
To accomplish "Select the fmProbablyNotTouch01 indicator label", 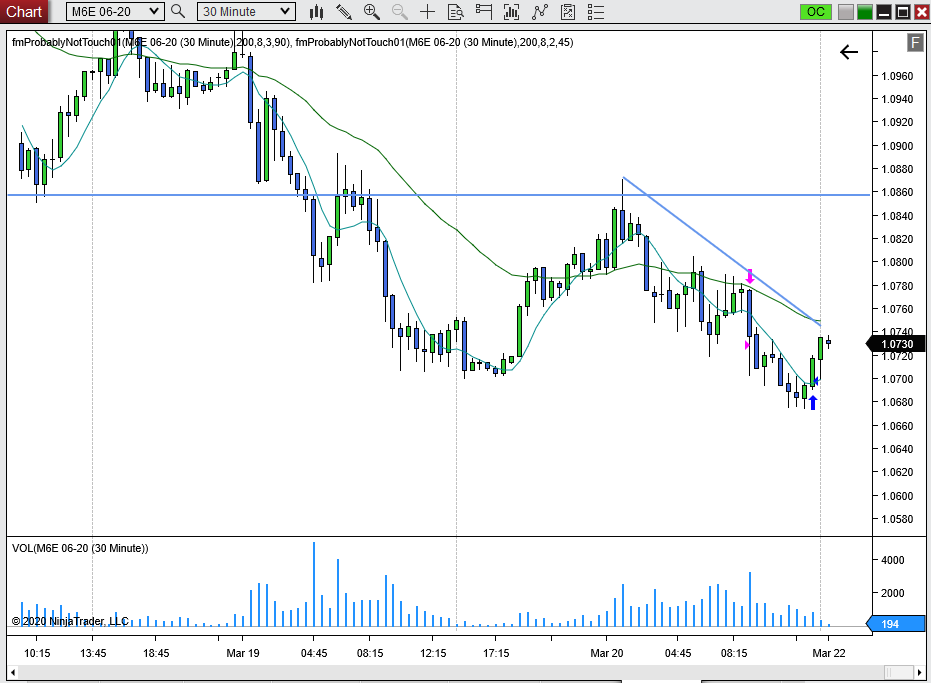I will coord(292,42).
